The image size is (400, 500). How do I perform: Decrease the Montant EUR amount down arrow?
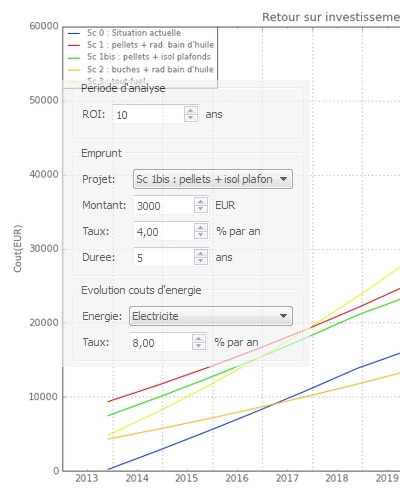[x=201, y=209]
